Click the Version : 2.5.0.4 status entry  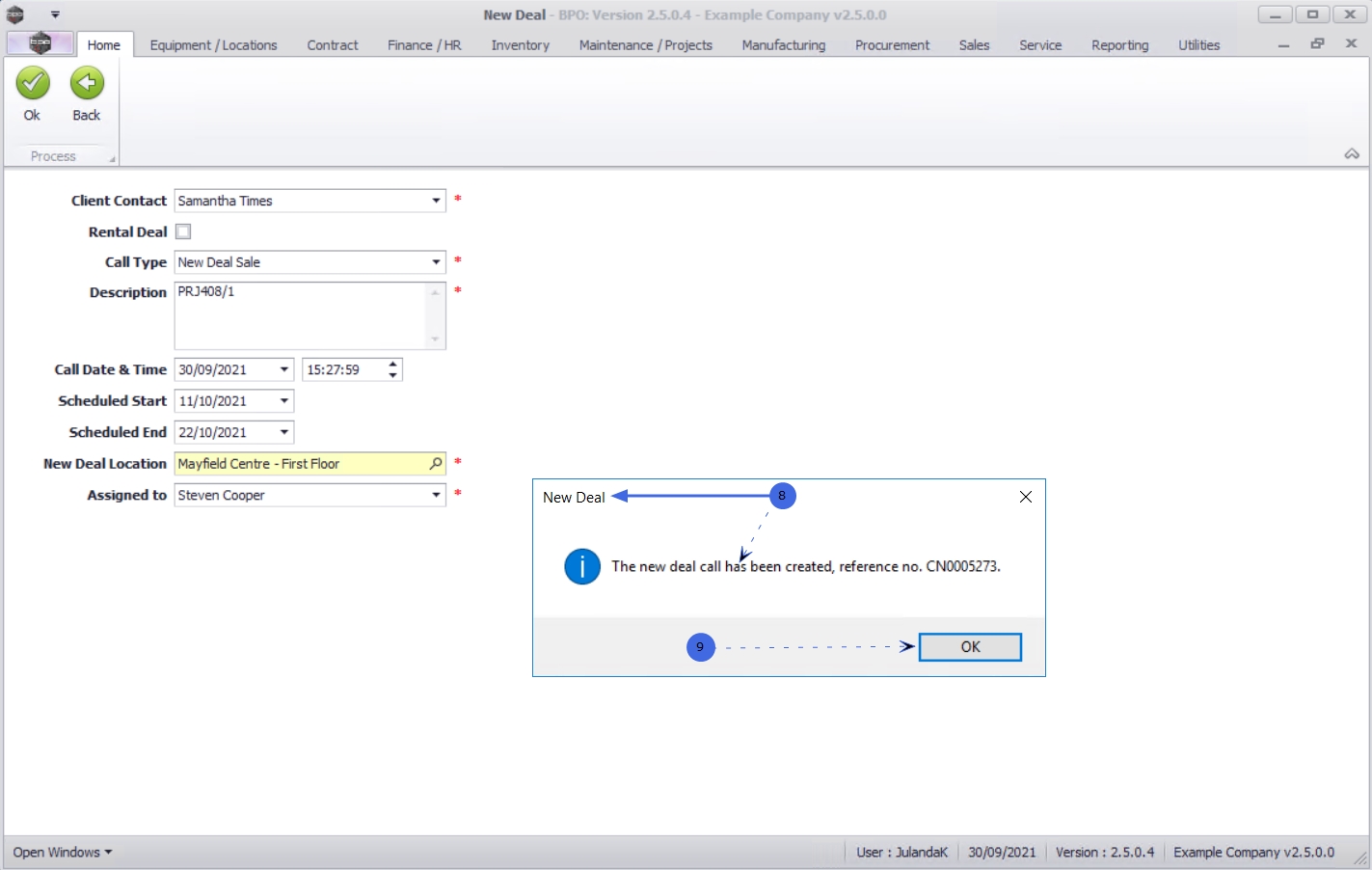1105,853
